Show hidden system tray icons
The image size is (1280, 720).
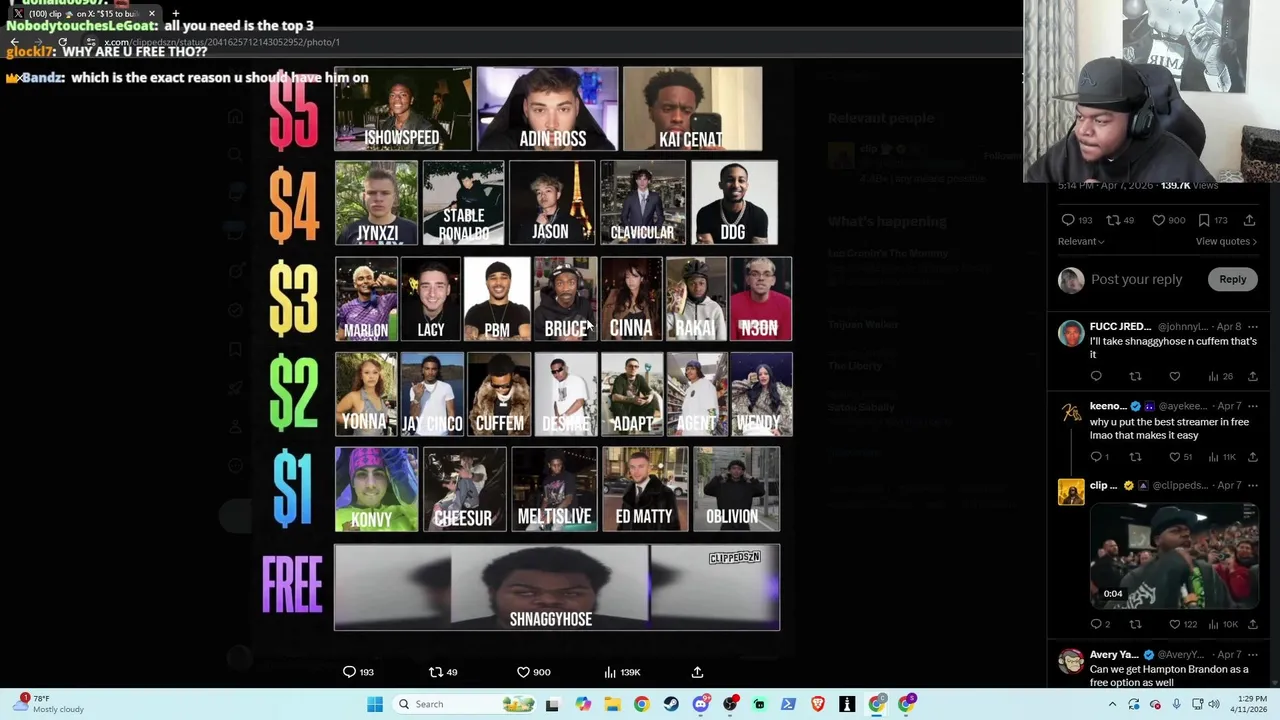tap(1112, 704)
